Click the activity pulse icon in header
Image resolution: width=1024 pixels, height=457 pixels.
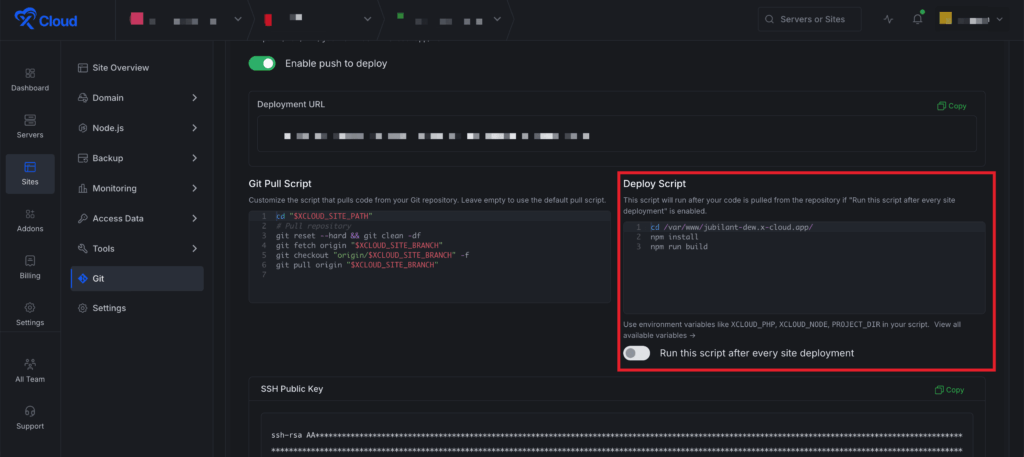[889, 19]
